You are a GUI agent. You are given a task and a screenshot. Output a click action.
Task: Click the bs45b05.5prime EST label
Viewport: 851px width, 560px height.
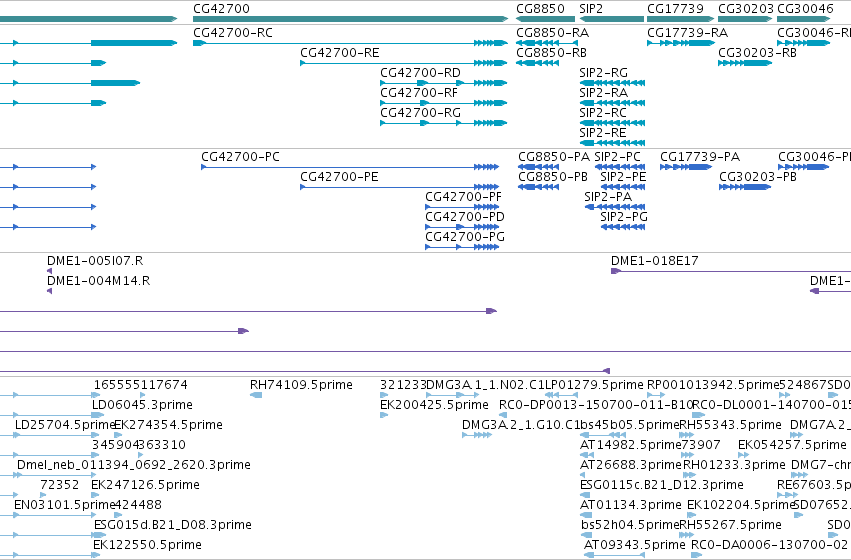tap(630, 425)
